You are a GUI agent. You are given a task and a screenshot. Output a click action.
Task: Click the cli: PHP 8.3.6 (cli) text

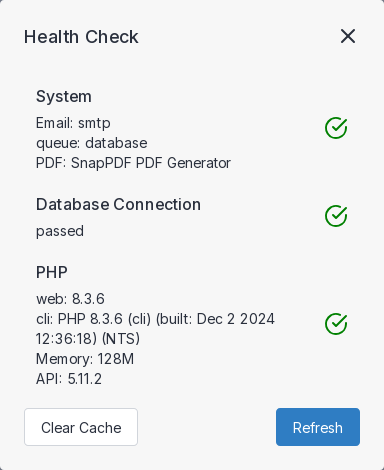pyautogui.click(x=94, y=319)
